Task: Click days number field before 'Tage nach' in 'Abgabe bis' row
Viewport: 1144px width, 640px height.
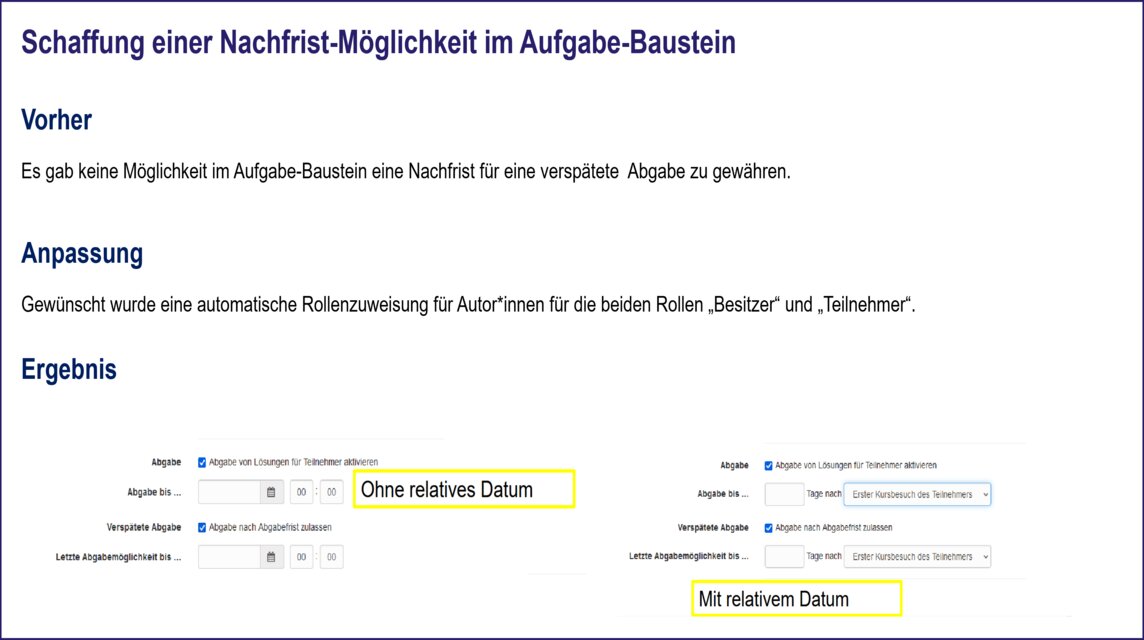Action: coord(784,494)
